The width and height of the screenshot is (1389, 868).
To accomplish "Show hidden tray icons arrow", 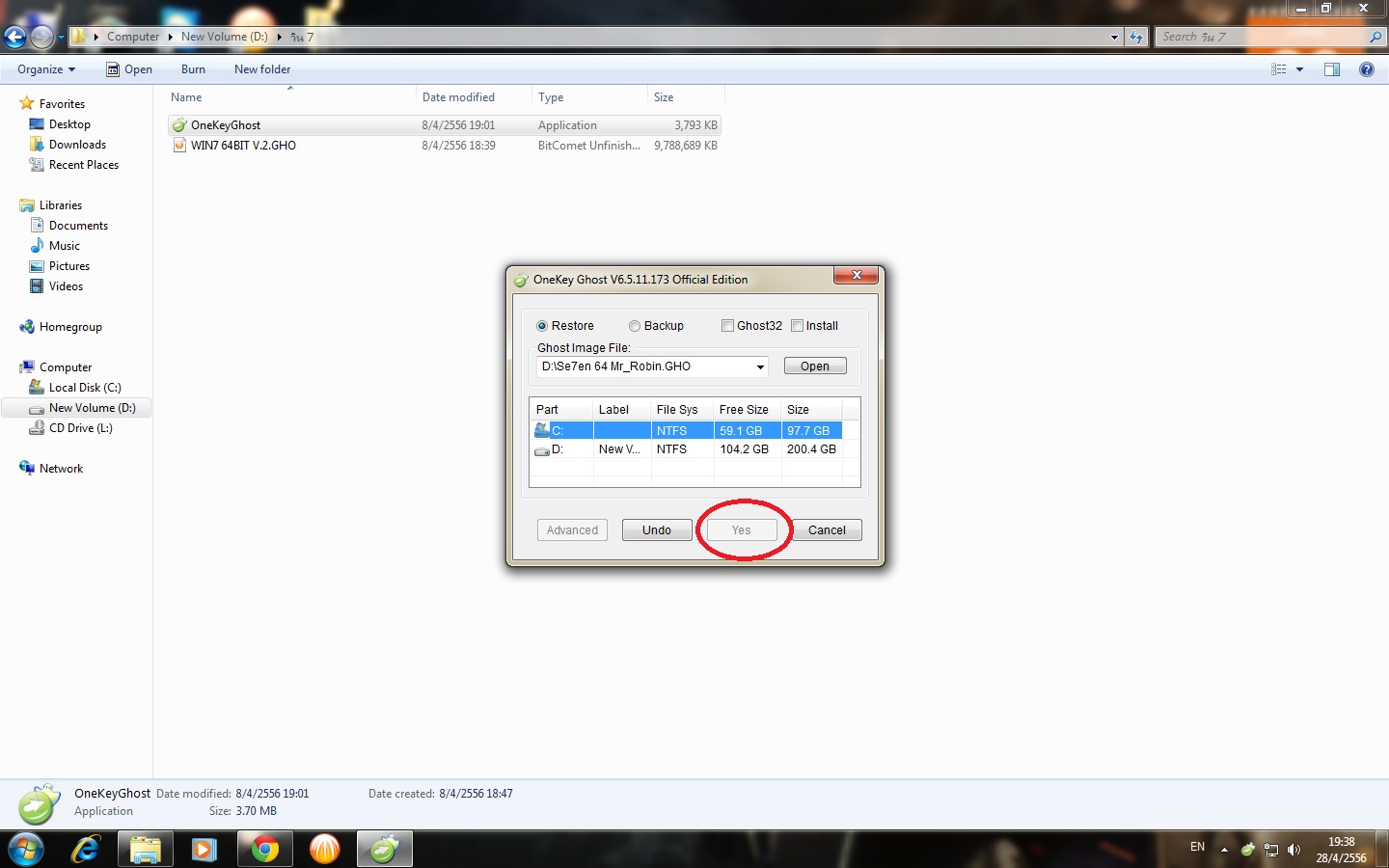I will (1224, 850).
